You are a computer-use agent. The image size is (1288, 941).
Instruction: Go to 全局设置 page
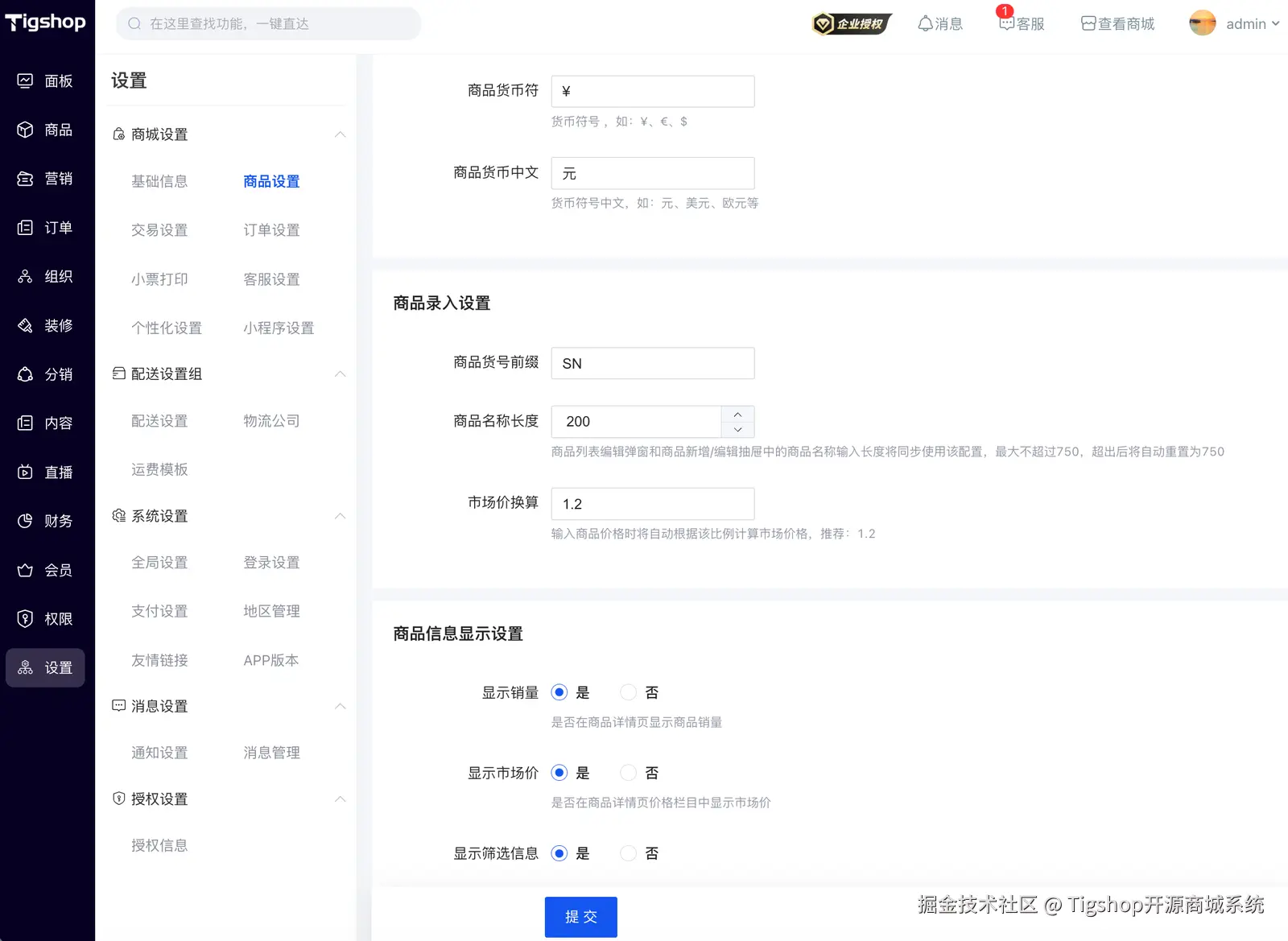click(159, 563)
